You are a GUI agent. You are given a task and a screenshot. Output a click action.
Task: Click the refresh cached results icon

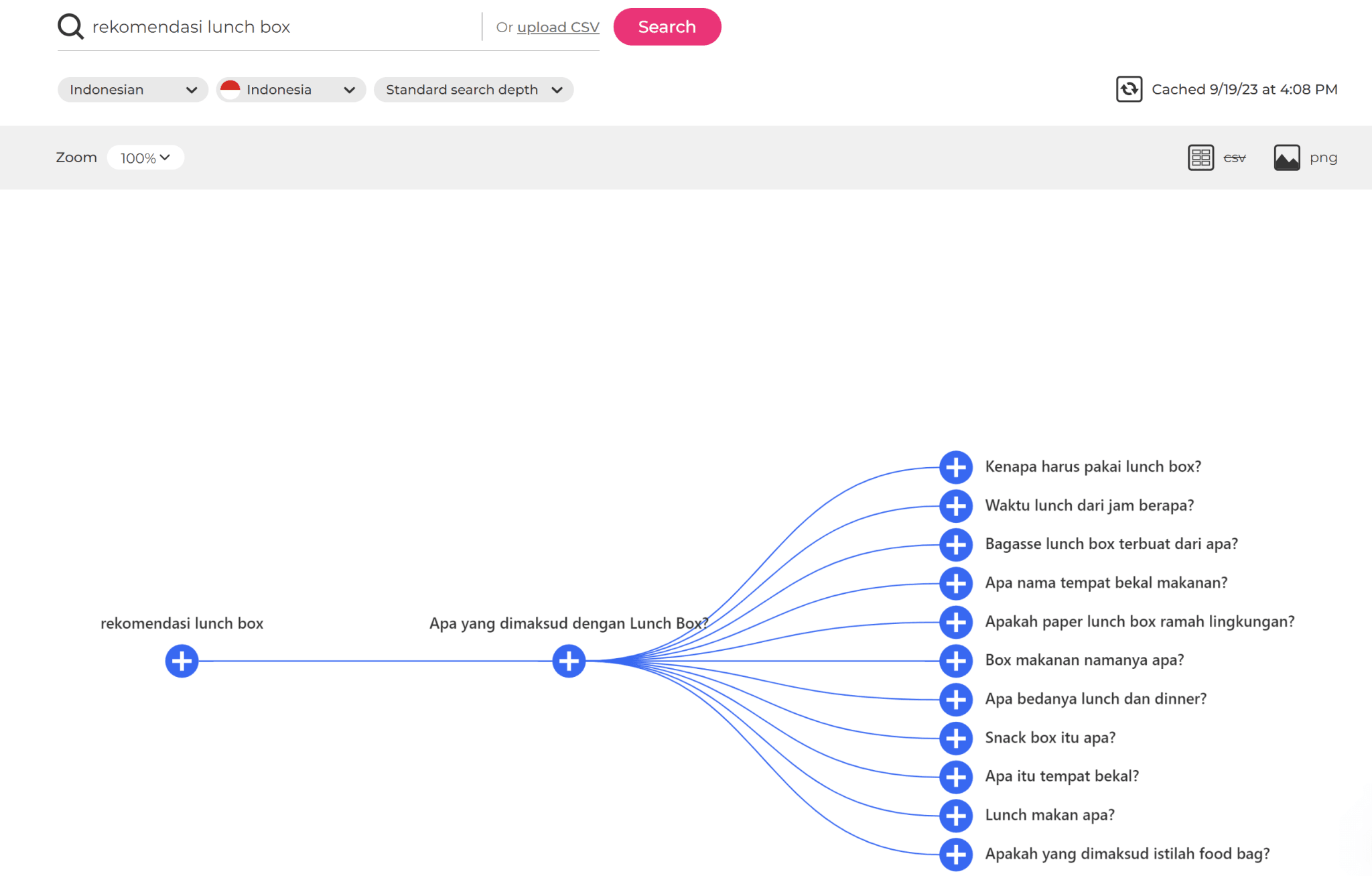click(1129, 89)
